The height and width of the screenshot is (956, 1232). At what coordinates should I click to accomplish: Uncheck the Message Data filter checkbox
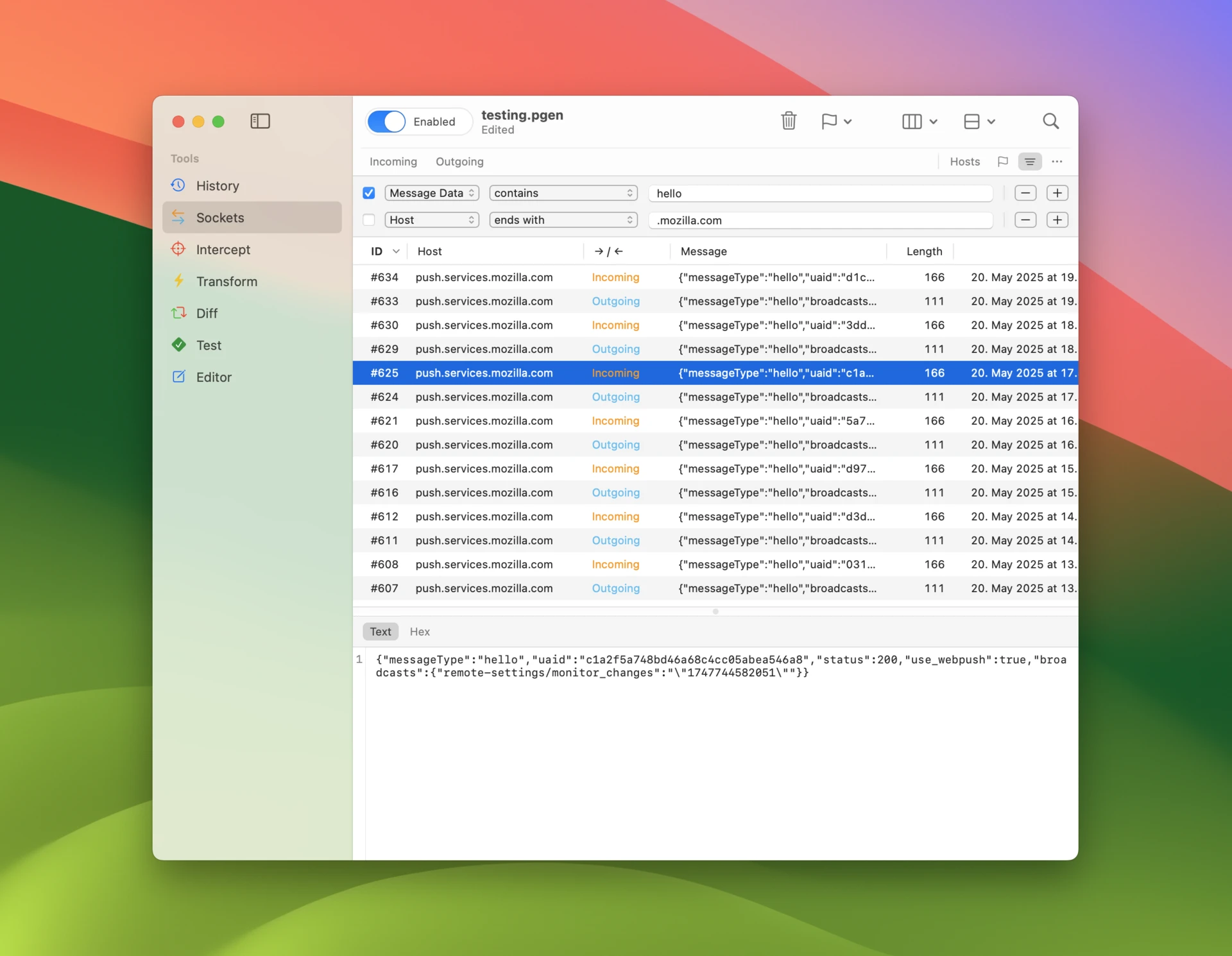369,193
